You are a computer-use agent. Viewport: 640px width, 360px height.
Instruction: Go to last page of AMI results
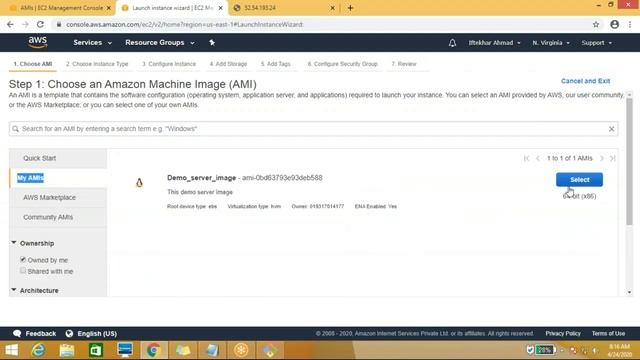(x=612, y=158)
